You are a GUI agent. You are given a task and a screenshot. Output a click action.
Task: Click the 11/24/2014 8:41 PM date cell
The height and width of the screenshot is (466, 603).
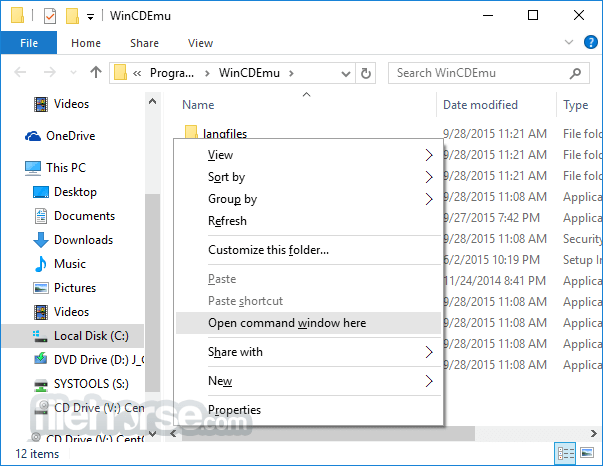click(495, 281)
